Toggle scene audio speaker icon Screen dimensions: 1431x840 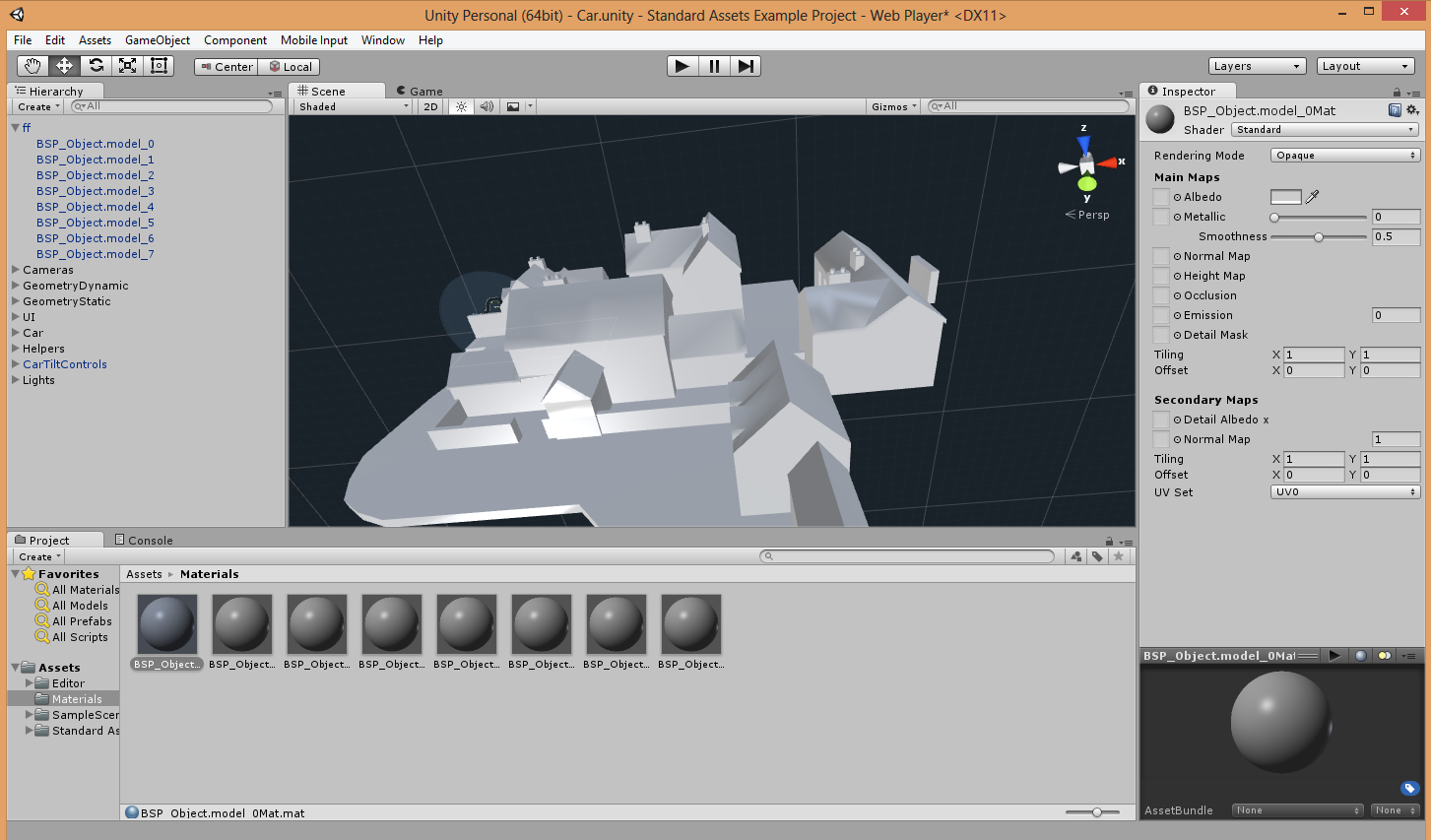point(487,106)
